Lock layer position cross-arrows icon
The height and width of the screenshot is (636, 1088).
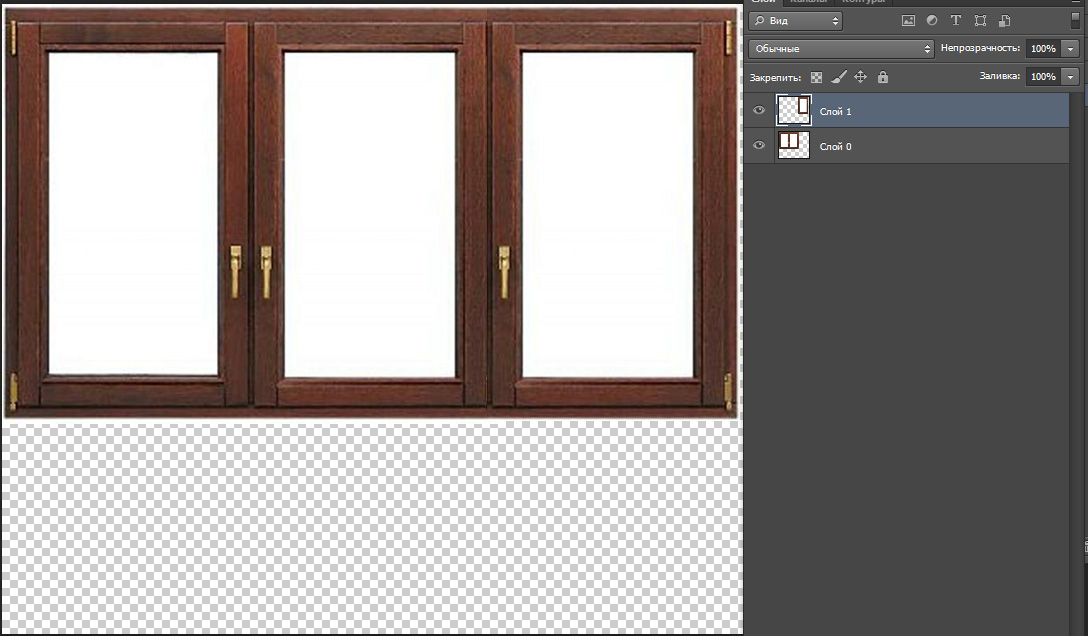pyautogui.click(x=860, y=77)
